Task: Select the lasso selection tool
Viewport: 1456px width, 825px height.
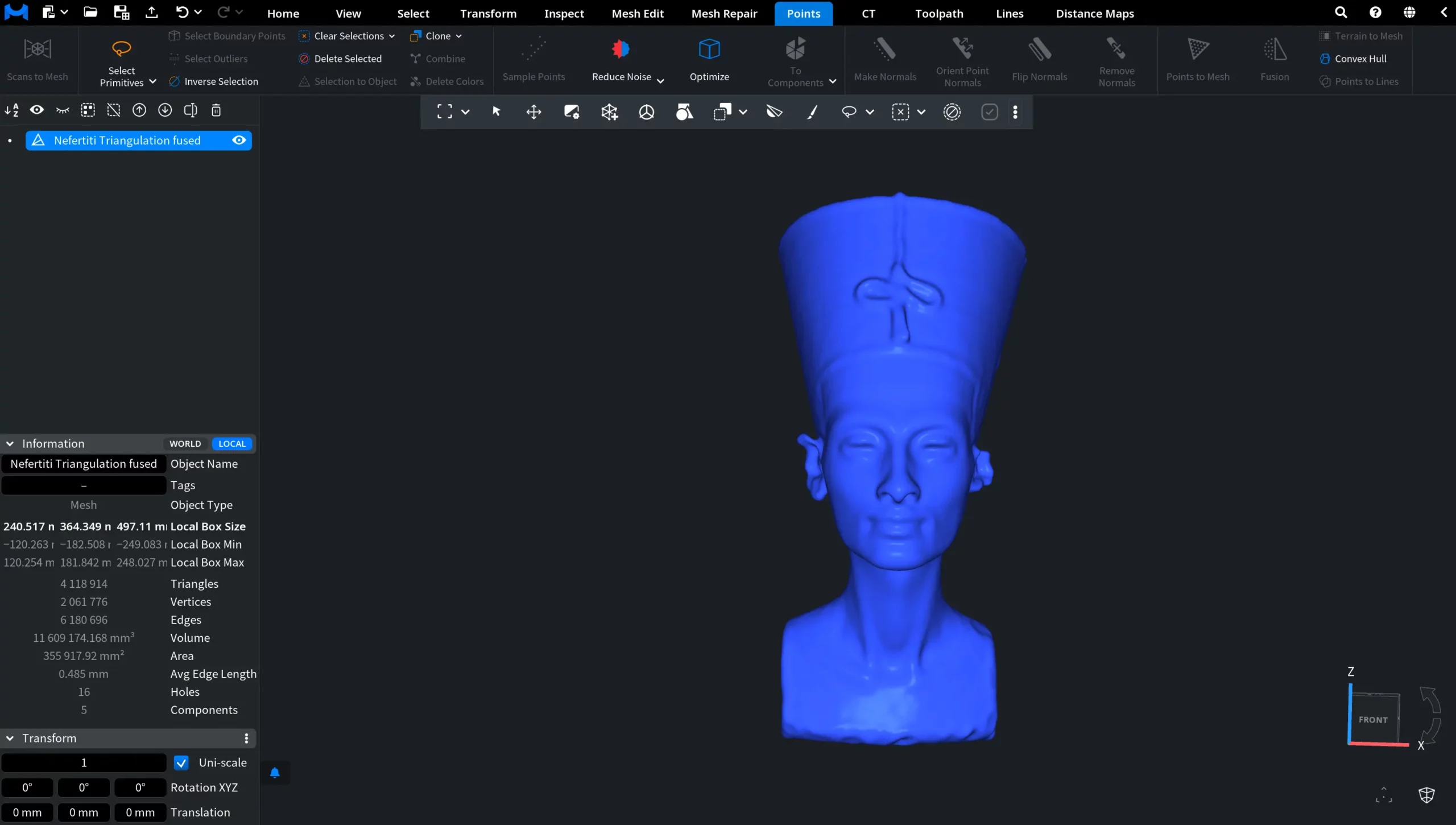Action: (x=849, y=112)
